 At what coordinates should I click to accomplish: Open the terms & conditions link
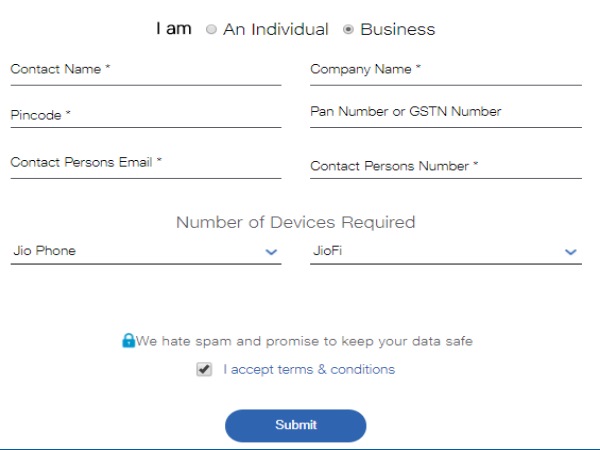[x=343, y=369]
